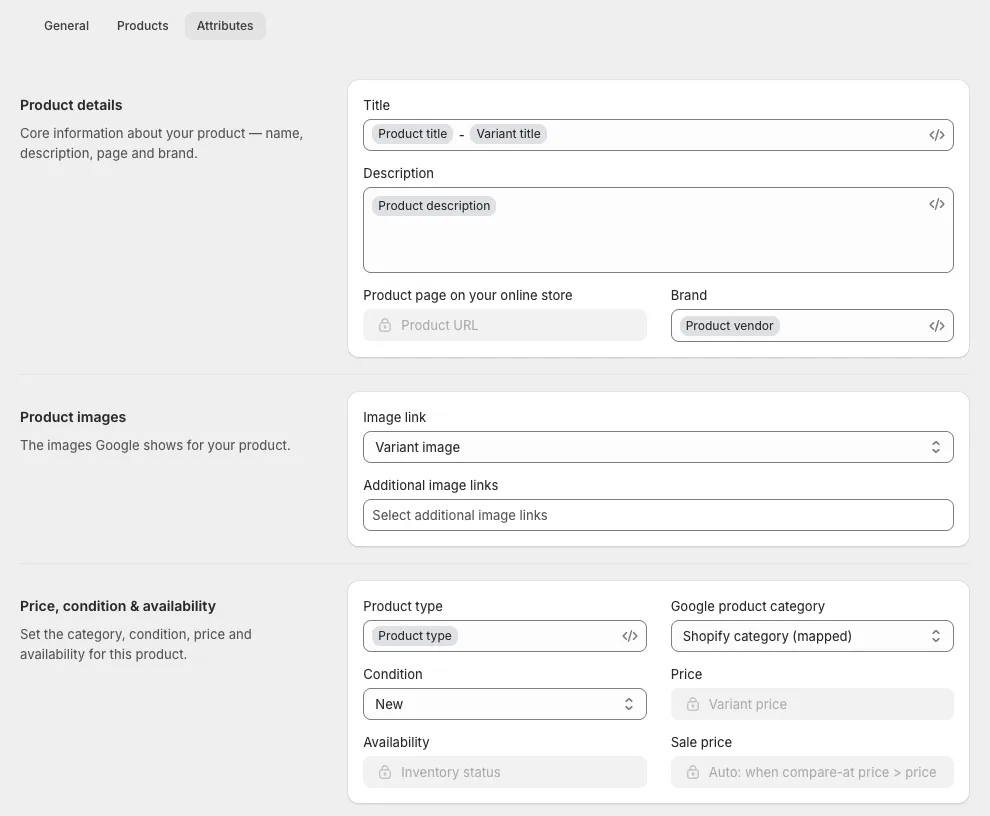Open code editor icon in Description field
The width and height of the screenshot is (990, 816).
point(936,204)
